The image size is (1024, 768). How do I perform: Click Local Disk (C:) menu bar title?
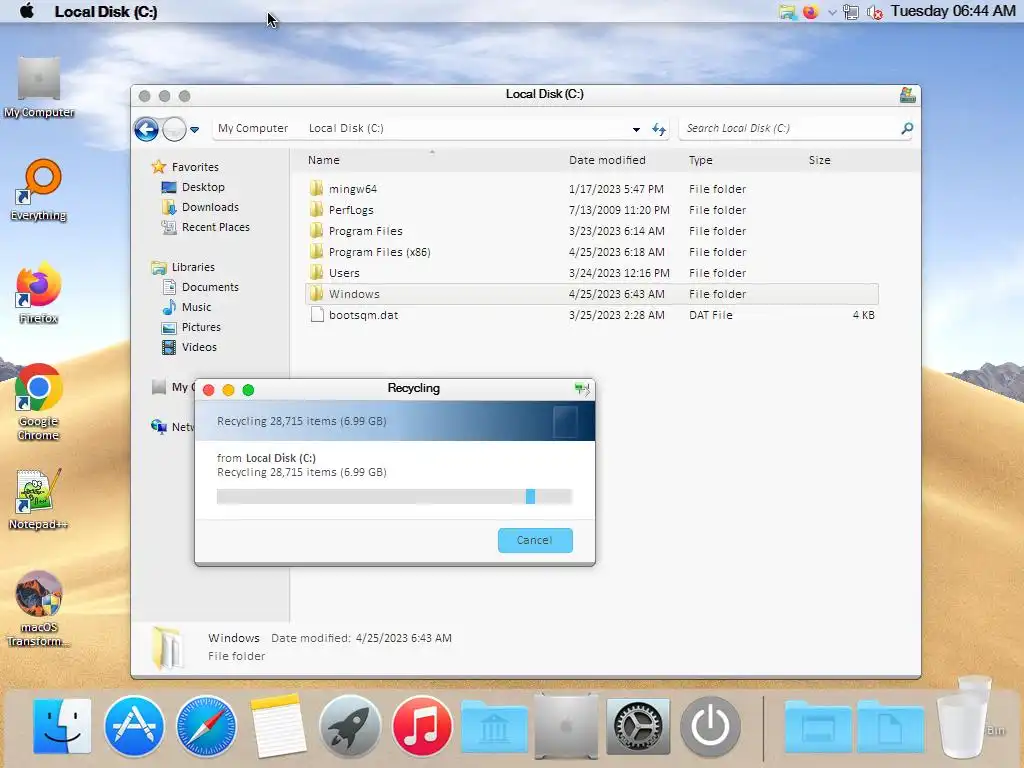106,11
